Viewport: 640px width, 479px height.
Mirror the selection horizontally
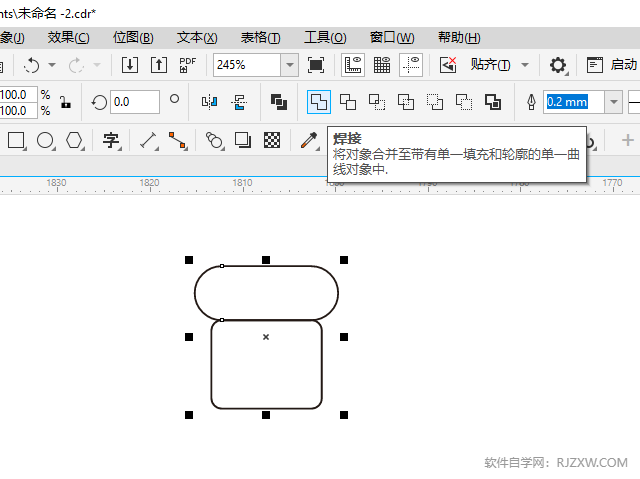point(209,102)
